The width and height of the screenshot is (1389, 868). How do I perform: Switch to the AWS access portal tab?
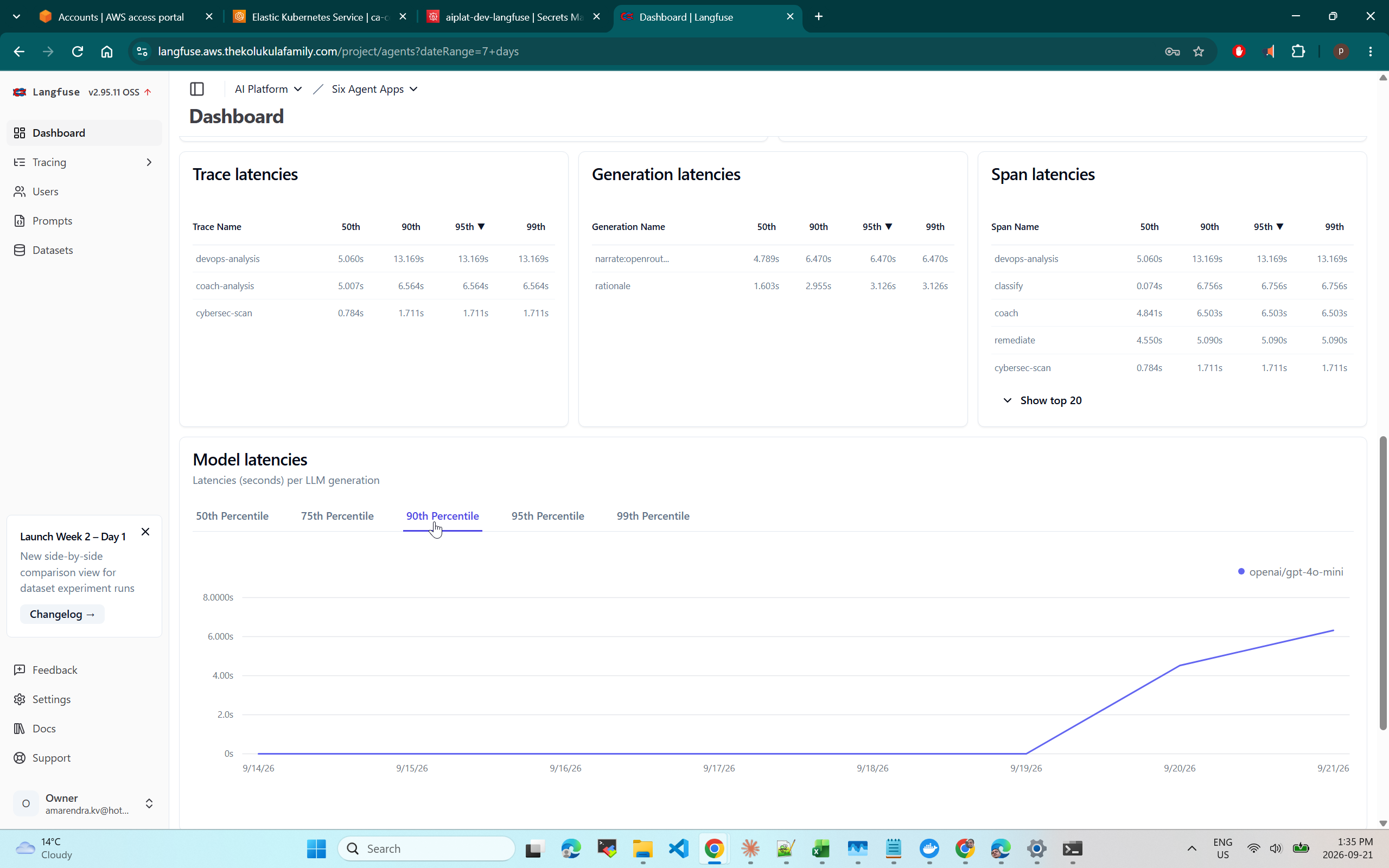(126, 17)
